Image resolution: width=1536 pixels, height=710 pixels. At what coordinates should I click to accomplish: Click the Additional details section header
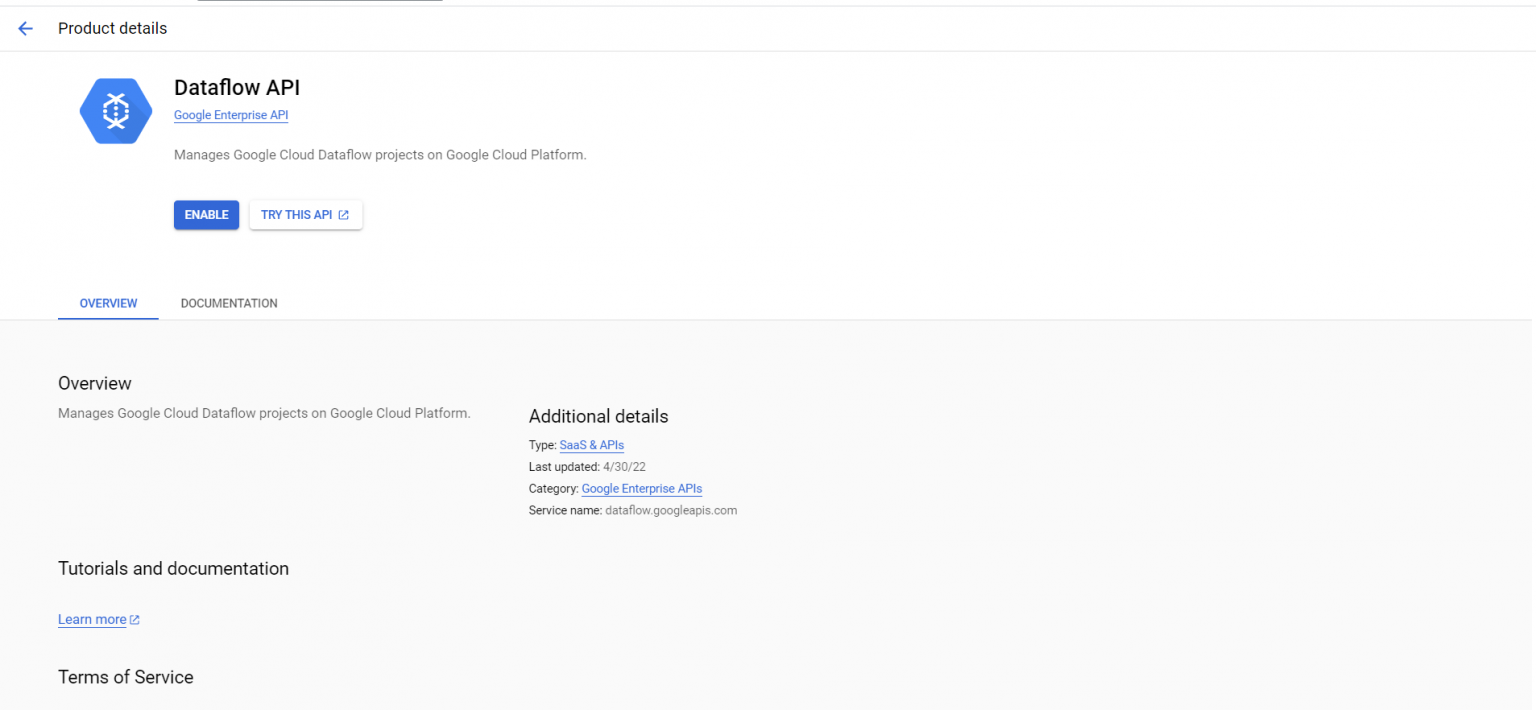tap(598, 416)
